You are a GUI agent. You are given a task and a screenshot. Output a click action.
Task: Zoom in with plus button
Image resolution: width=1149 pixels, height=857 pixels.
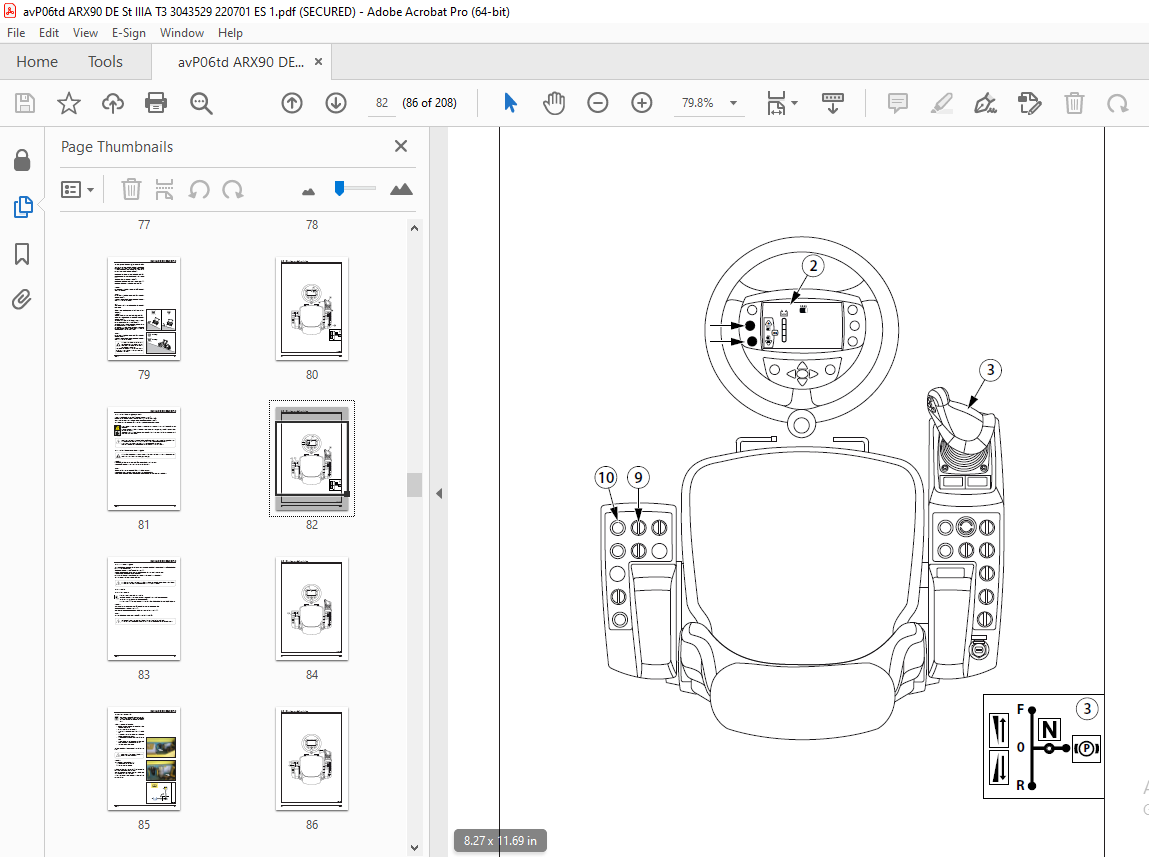pyautogui.click(x=642, y=103)
